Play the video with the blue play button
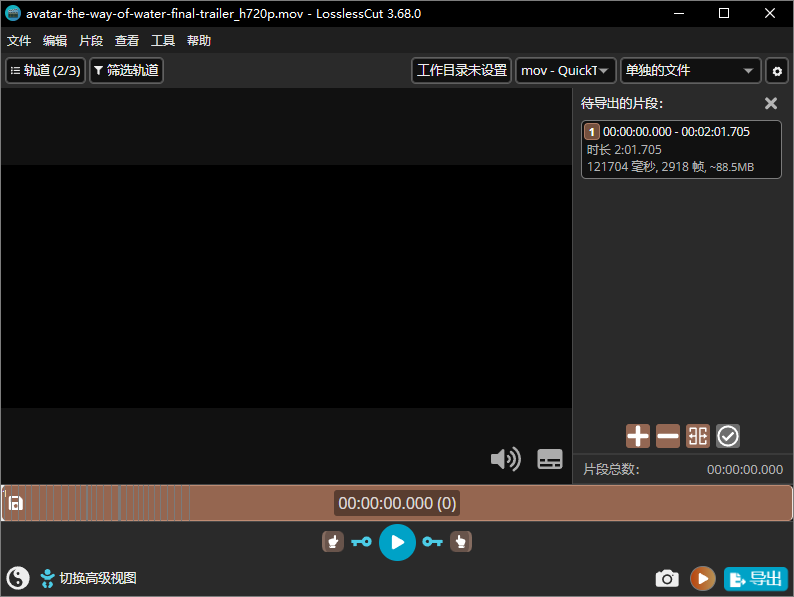This screenshot has height=597, width=794. [x=398, y=542]
